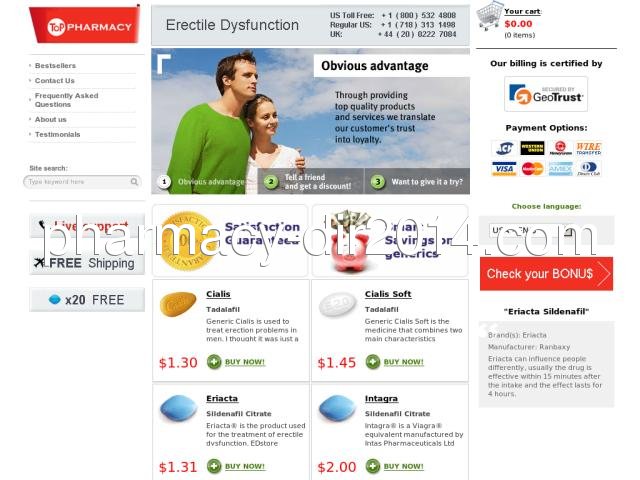Viewport: 640px width, 480px height.
Task: Click green plus icon beside Cialis Buy Now
Action: pyautogui.click(x=214, y=362)
